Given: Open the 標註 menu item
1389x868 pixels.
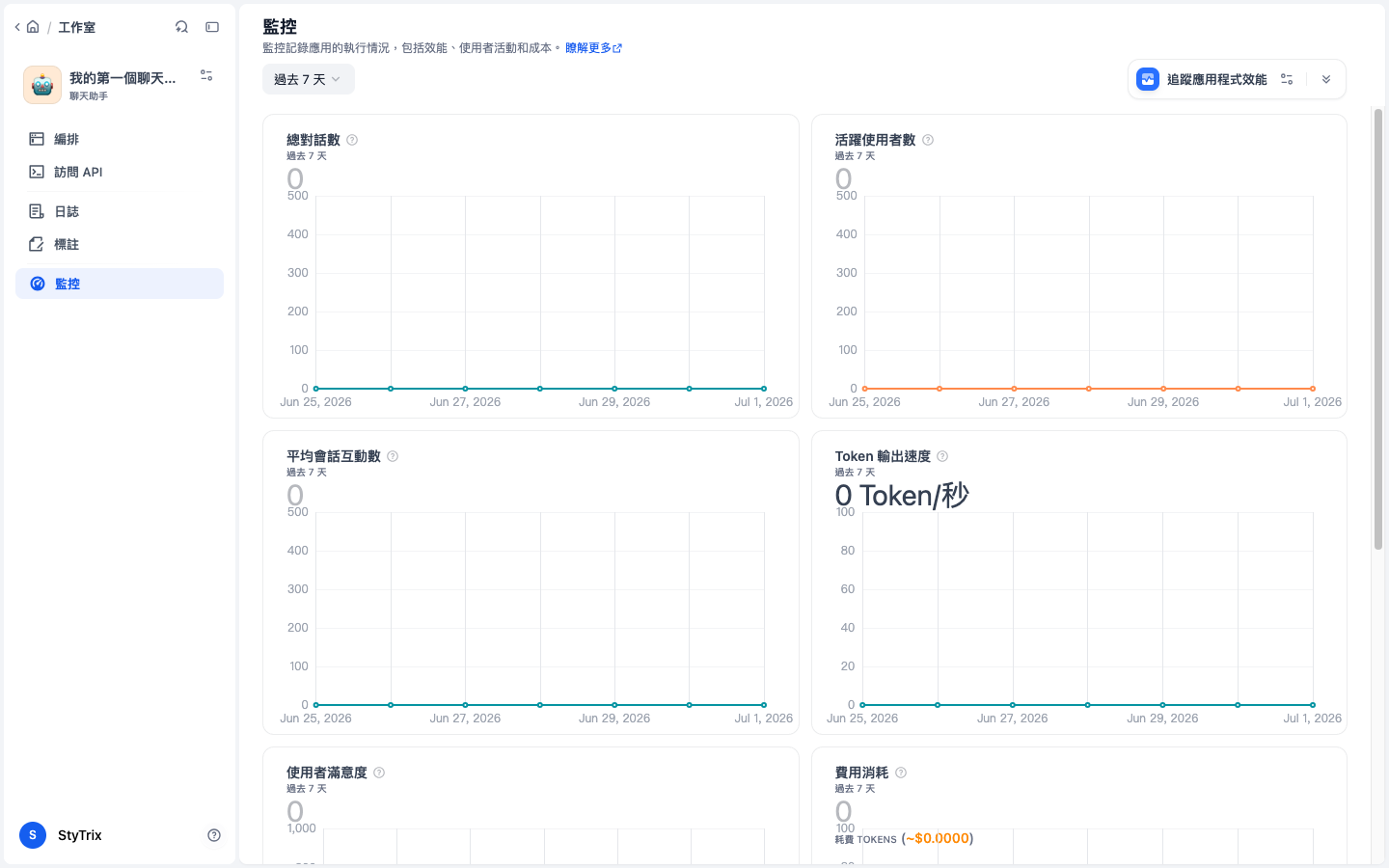Looking at the screenshot, I should (x=120, y=244).
